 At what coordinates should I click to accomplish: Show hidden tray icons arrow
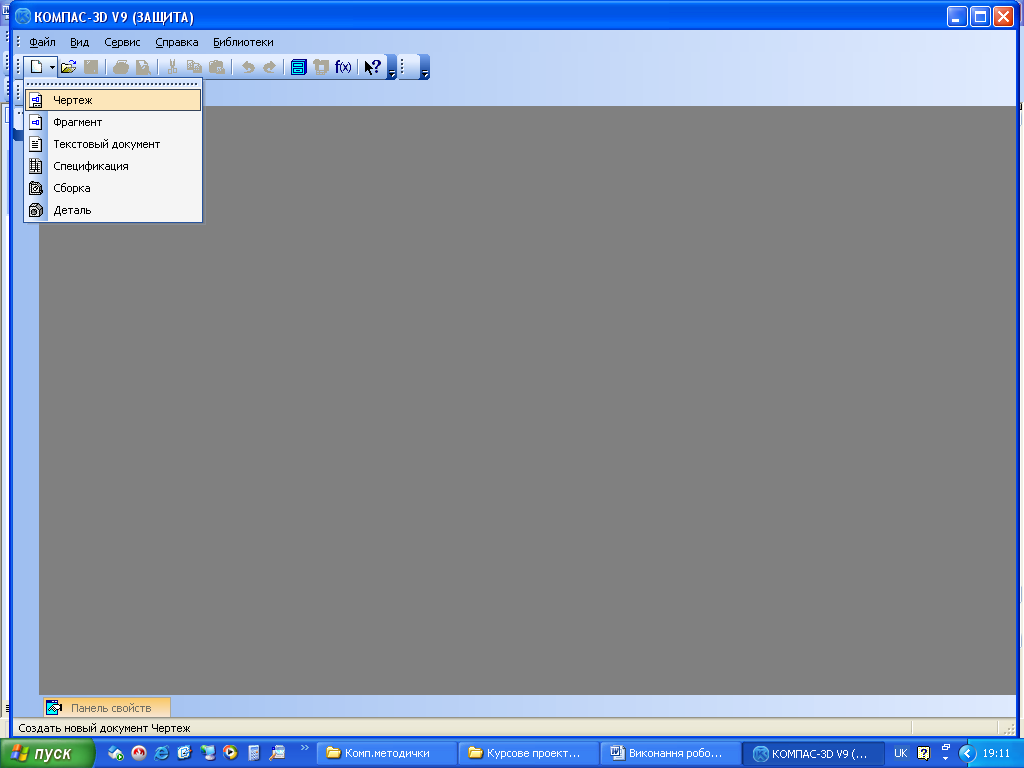click(967, 753)
